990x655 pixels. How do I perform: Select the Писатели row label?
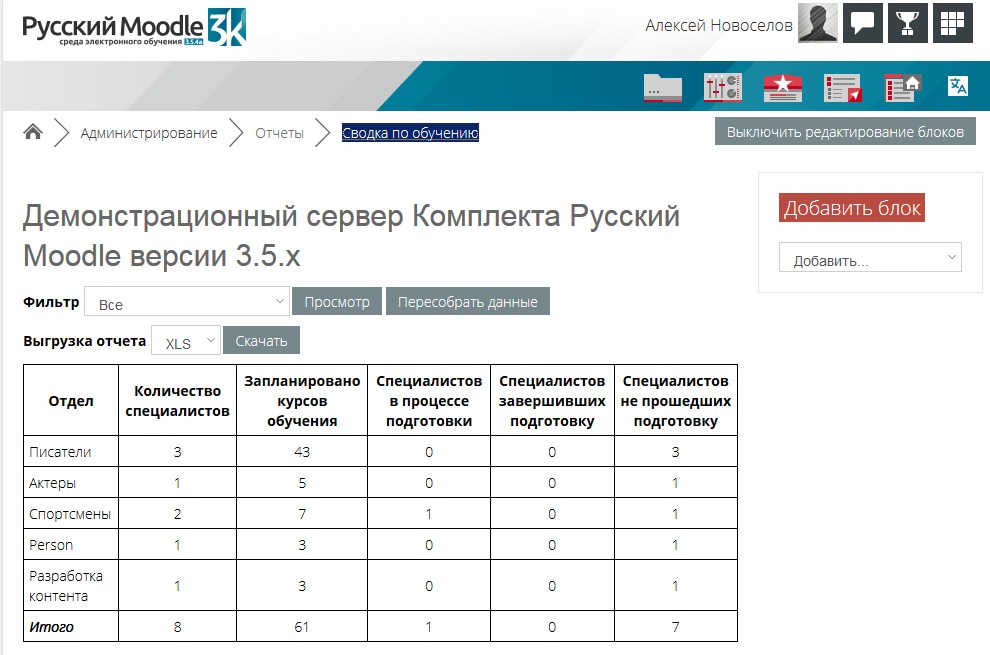pos(60,452)
